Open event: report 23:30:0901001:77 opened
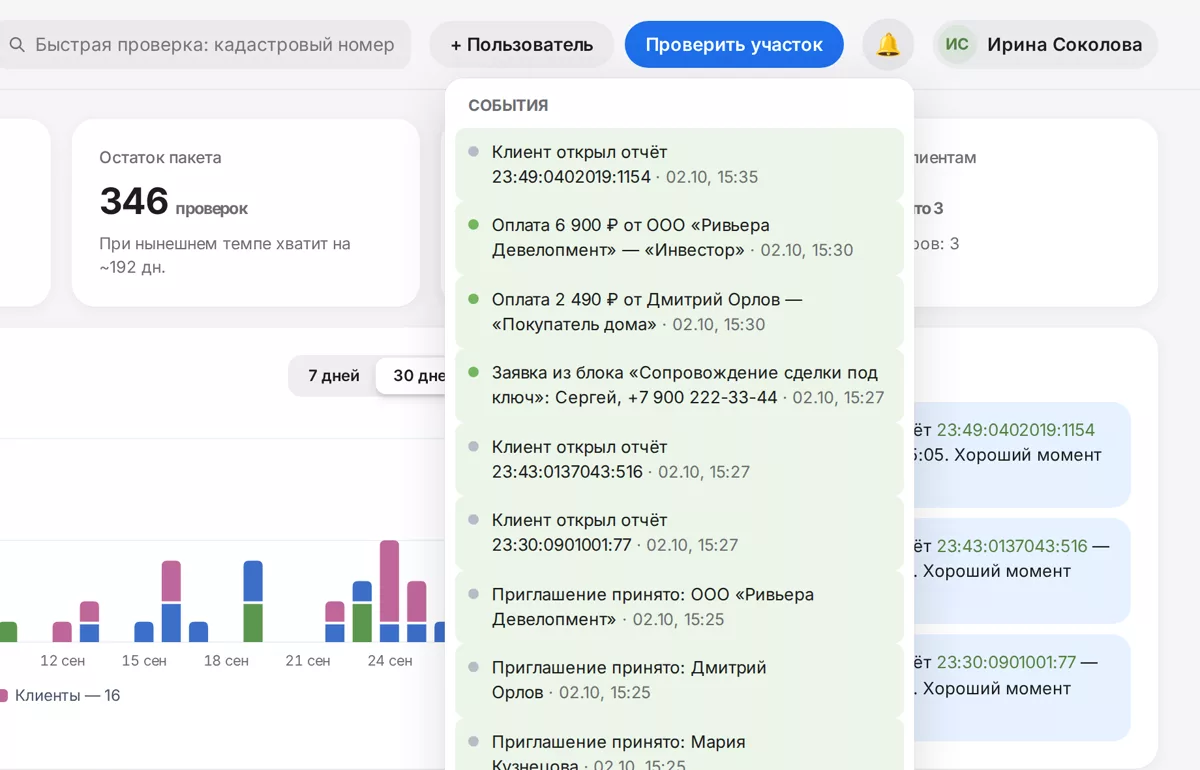Image resolution: width=1200 pixels, height=770 pixels. point(679,533)
